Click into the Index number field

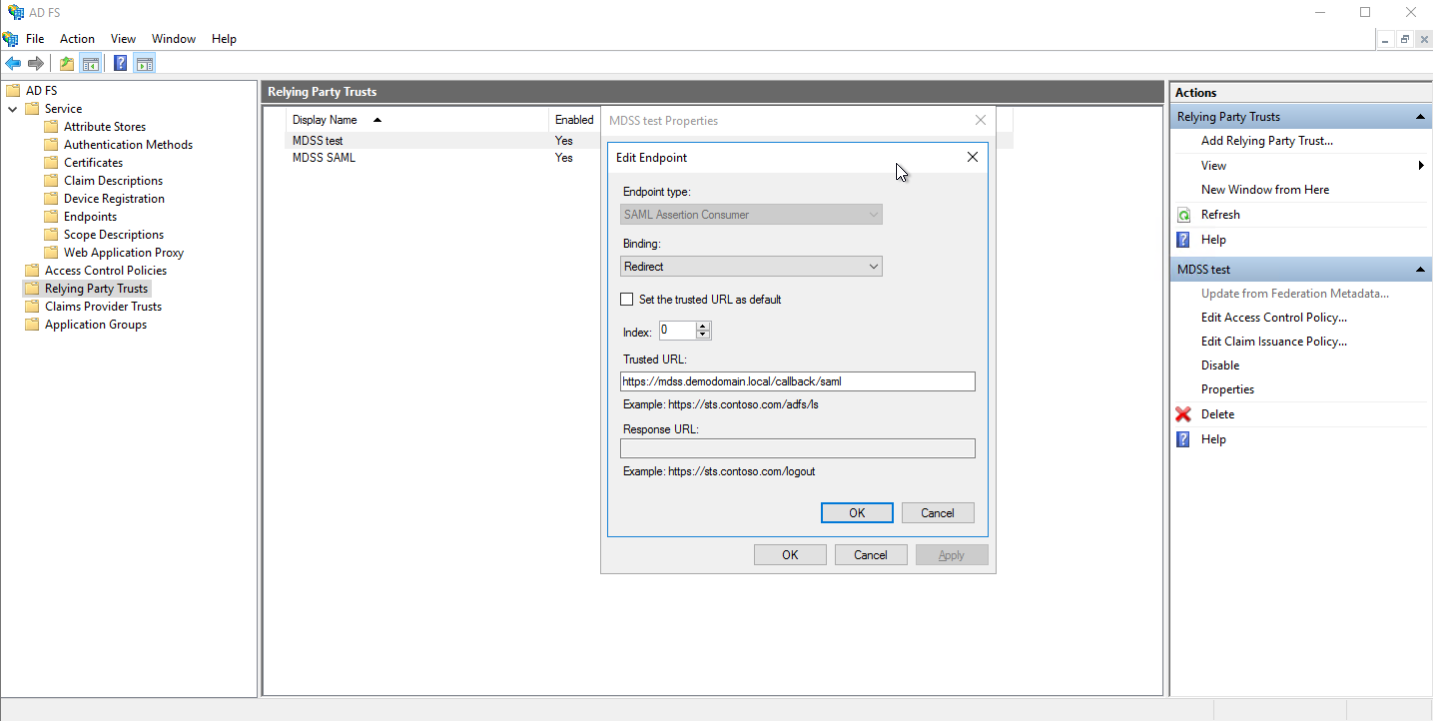click(677, 331)
